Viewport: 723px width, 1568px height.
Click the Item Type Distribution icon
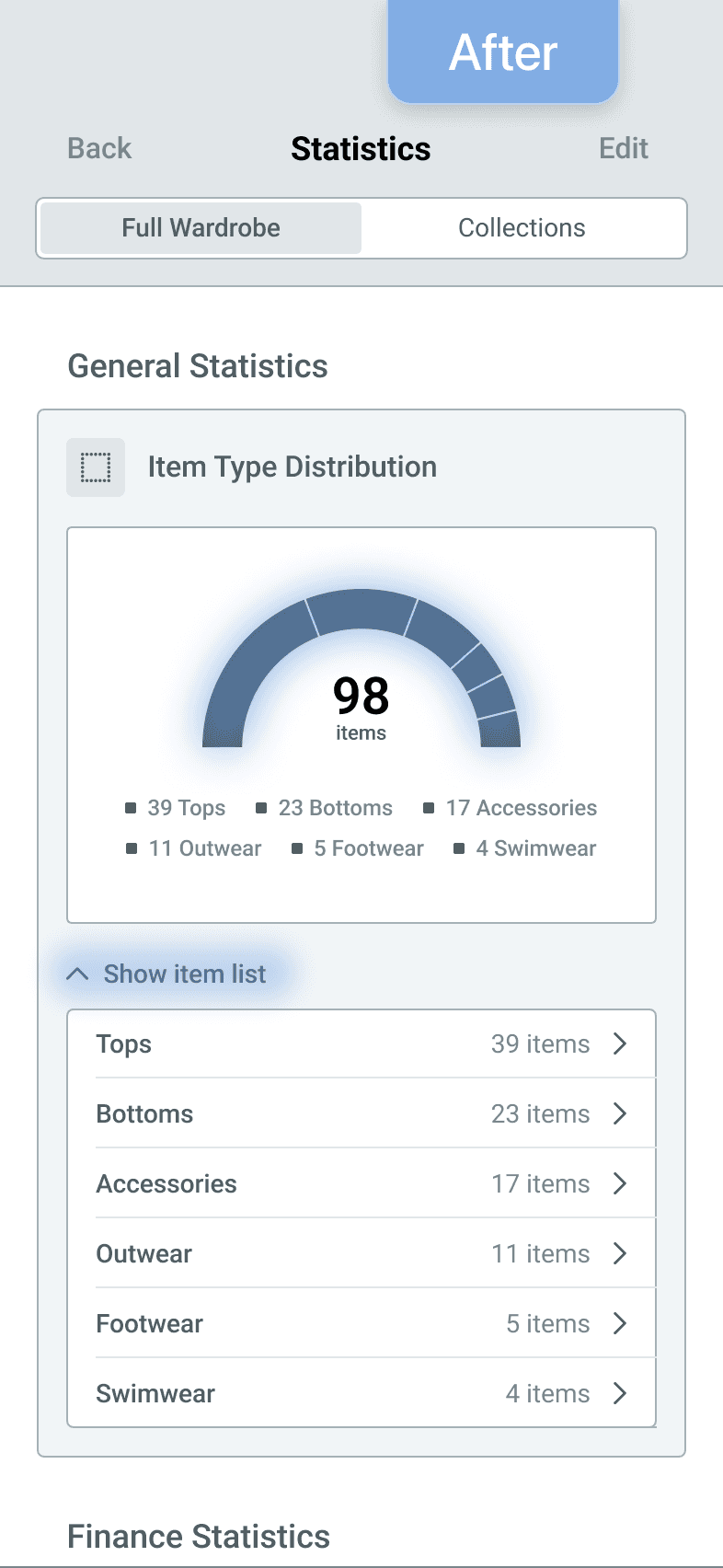96,467
